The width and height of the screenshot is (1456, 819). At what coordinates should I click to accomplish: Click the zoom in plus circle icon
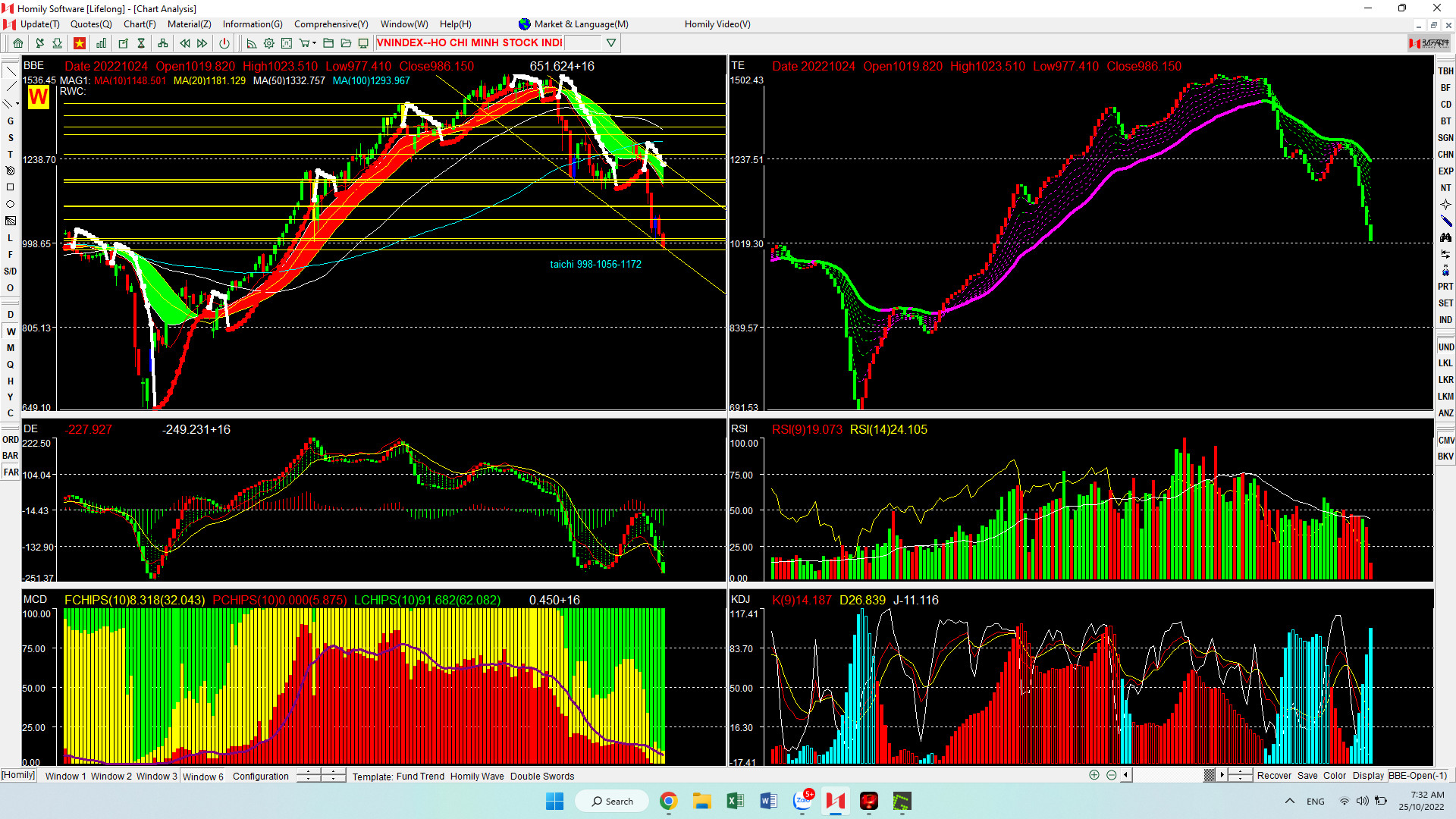(1094, 775)
